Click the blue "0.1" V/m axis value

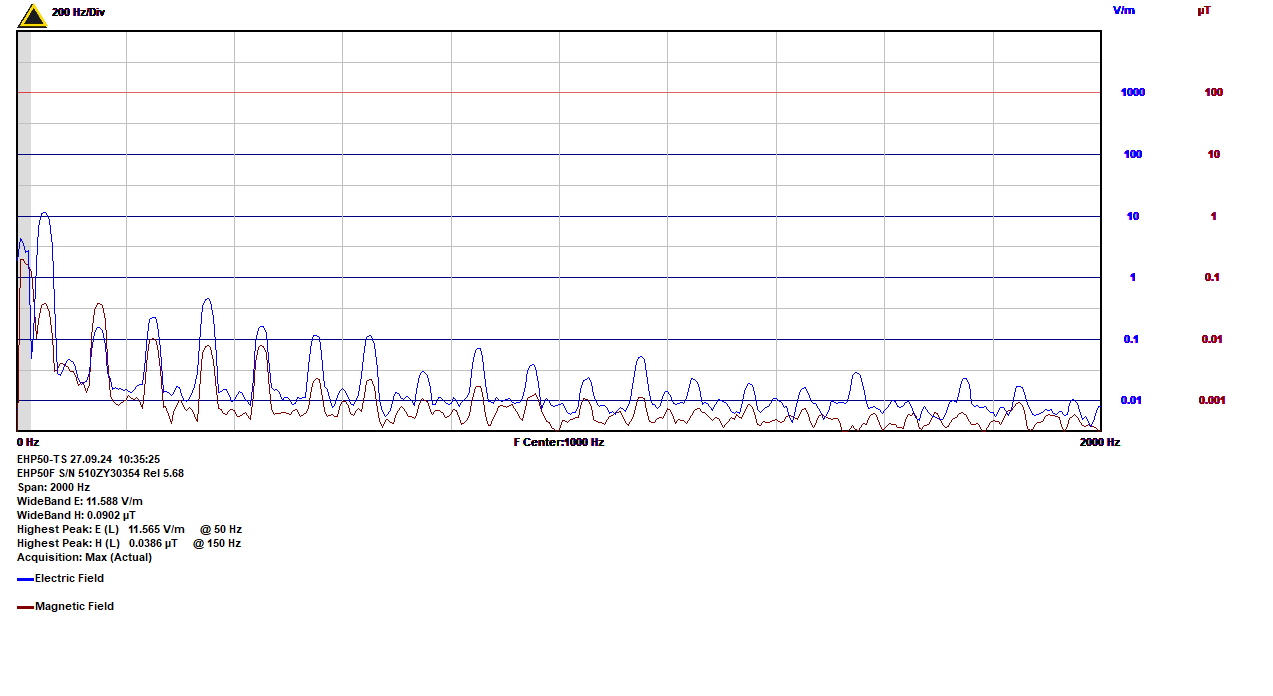click(1131, 339)
